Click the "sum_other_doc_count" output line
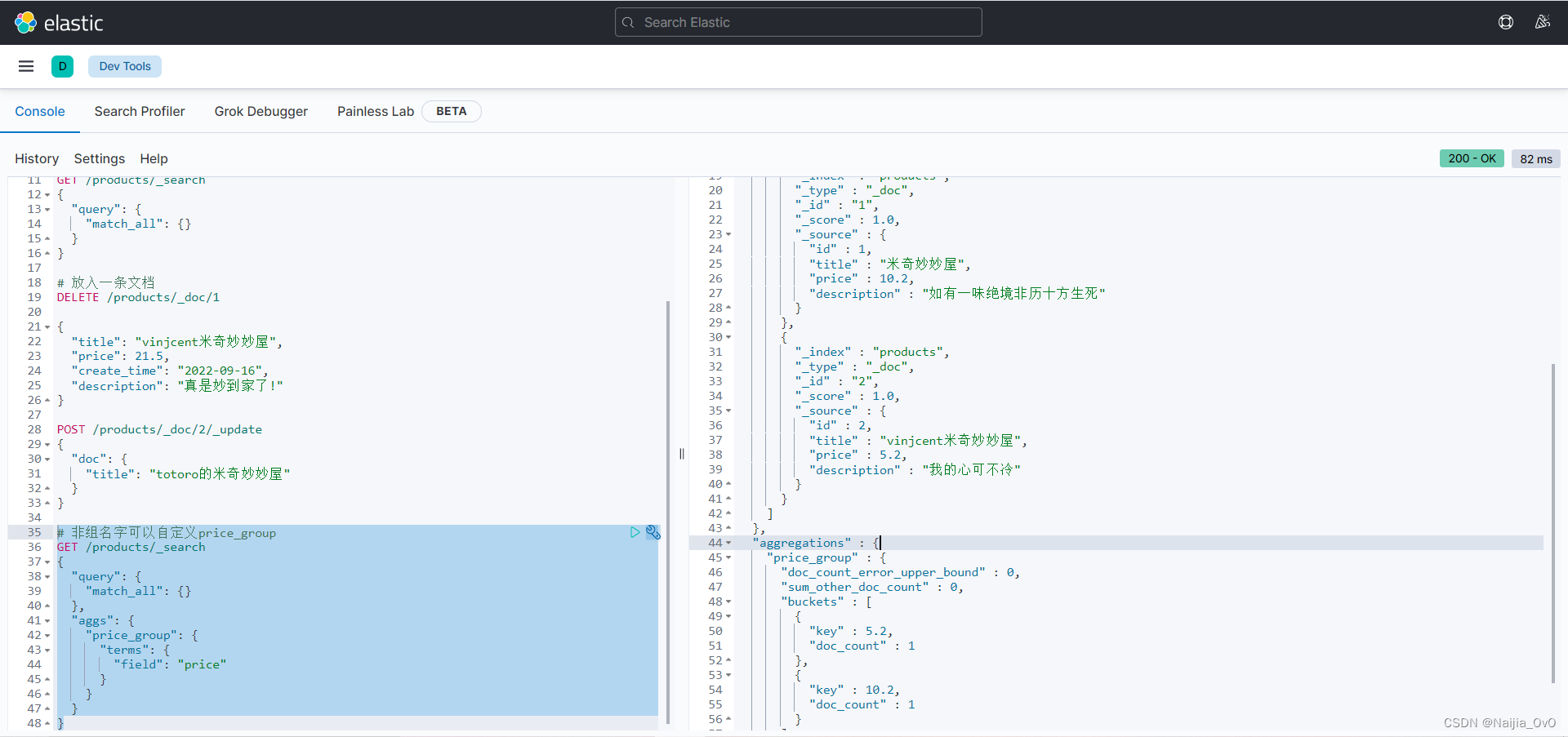The width and height of the screenshot is (1568, 737). [871, 588]
